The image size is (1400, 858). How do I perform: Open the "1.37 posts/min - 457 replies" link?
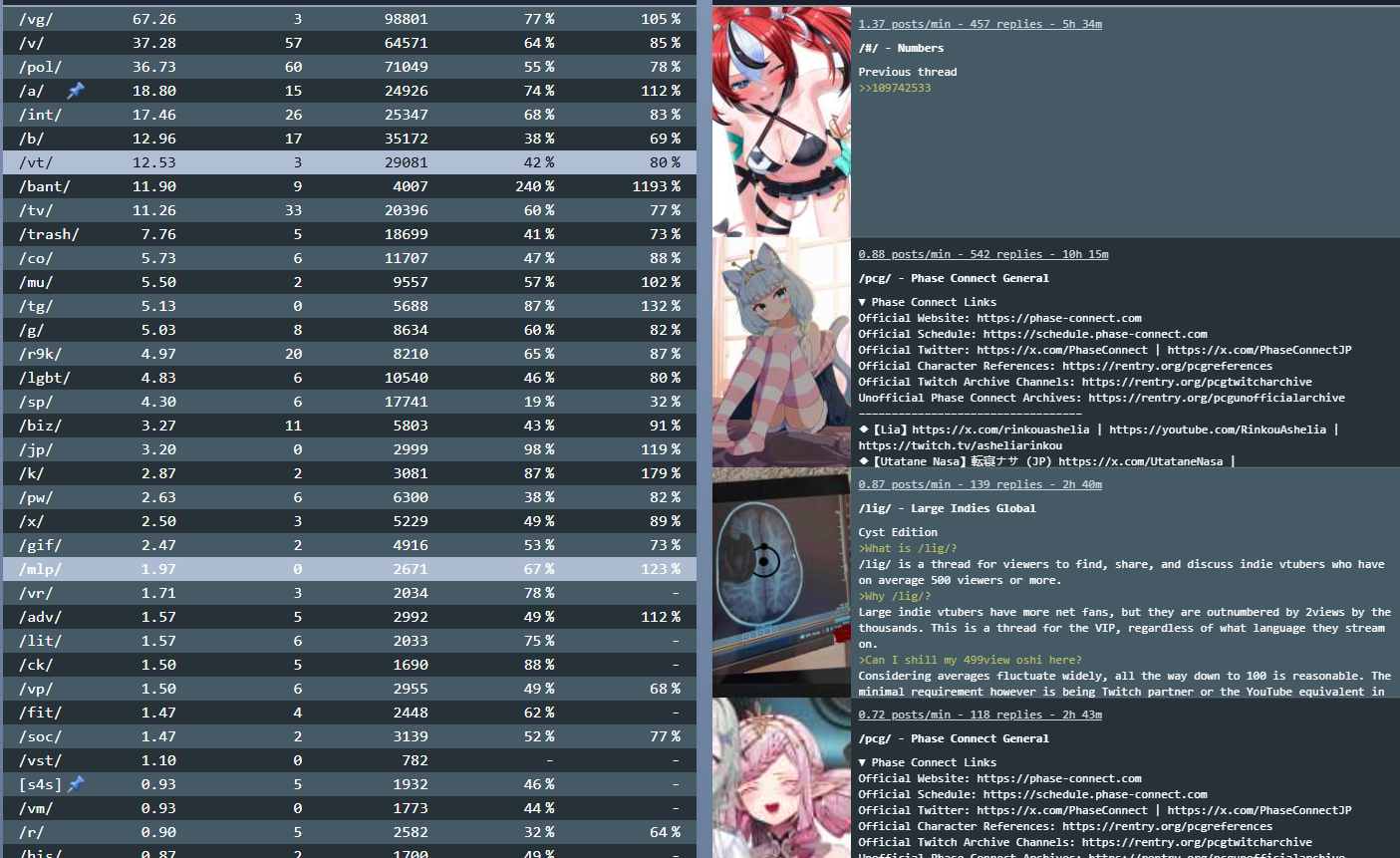tap(980, 24)
